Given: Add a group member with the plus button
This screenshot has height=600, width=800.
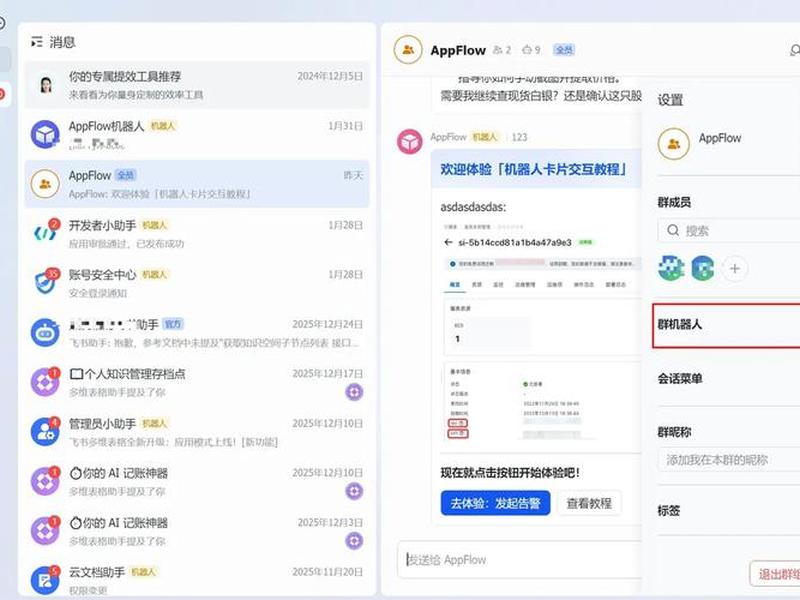Looking at the screenshot, I should coord(735,268).
